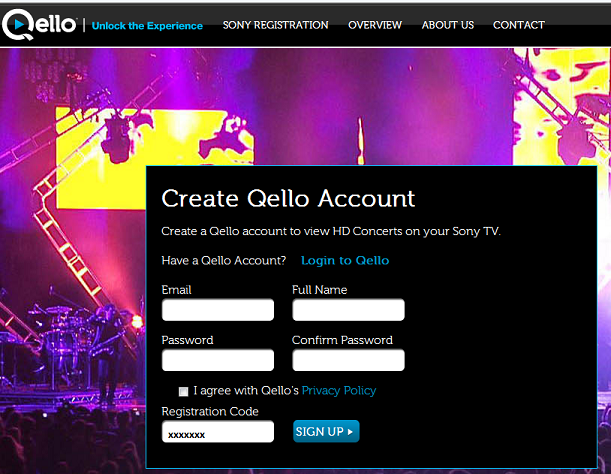Viewport: 611px width, 474px height.
Task: Click the Registration Code field with xxxxxxx
Action: tap(218, 432)
